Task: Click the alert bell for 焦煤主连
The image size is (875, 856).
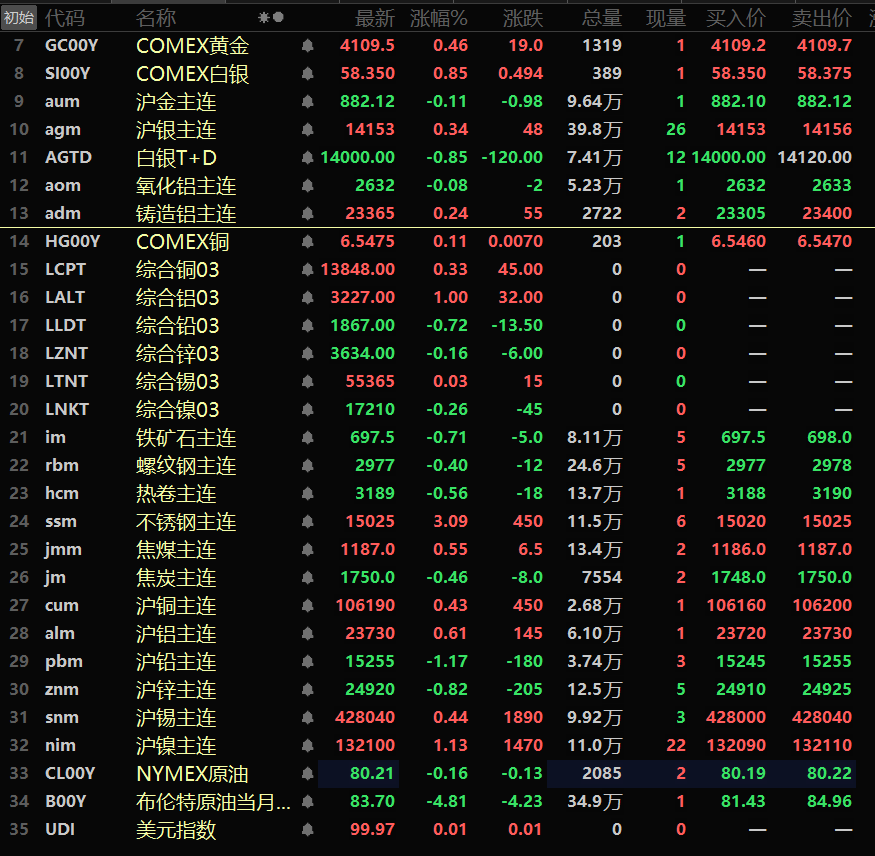Action: (x=307, y=549)
